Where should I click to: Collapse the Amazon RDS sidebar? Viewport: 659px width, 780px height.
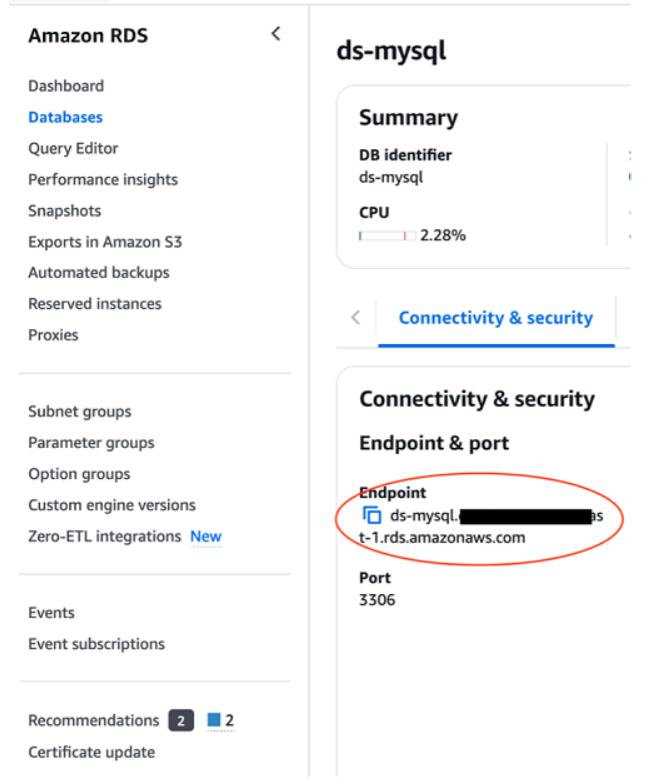tap(276, 34)
